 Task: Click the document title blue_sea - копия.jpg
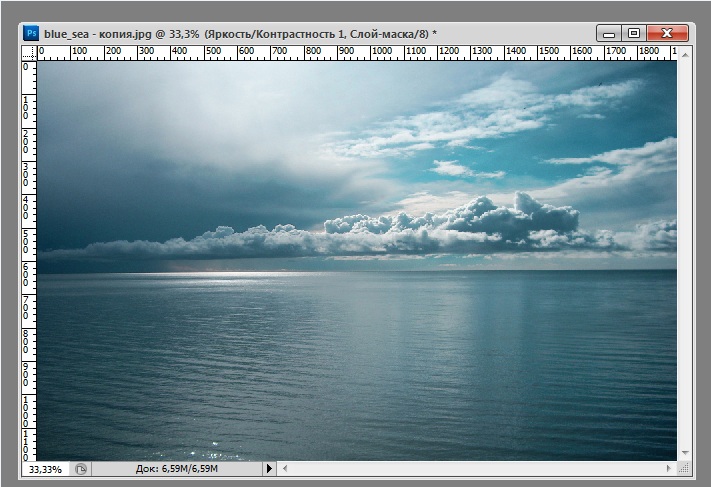(x=97, y=34)
